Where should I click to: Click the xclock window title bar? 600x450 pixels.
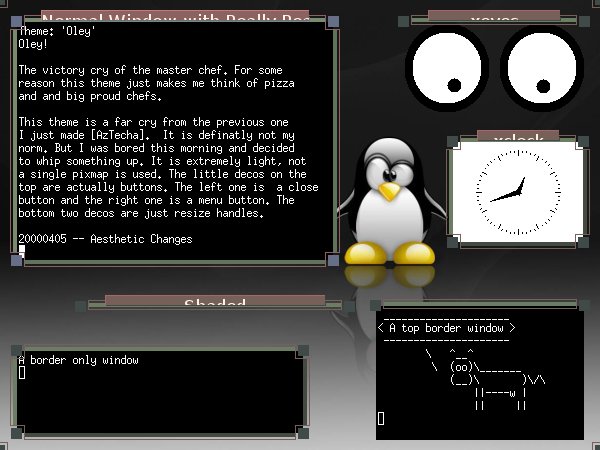518,136
